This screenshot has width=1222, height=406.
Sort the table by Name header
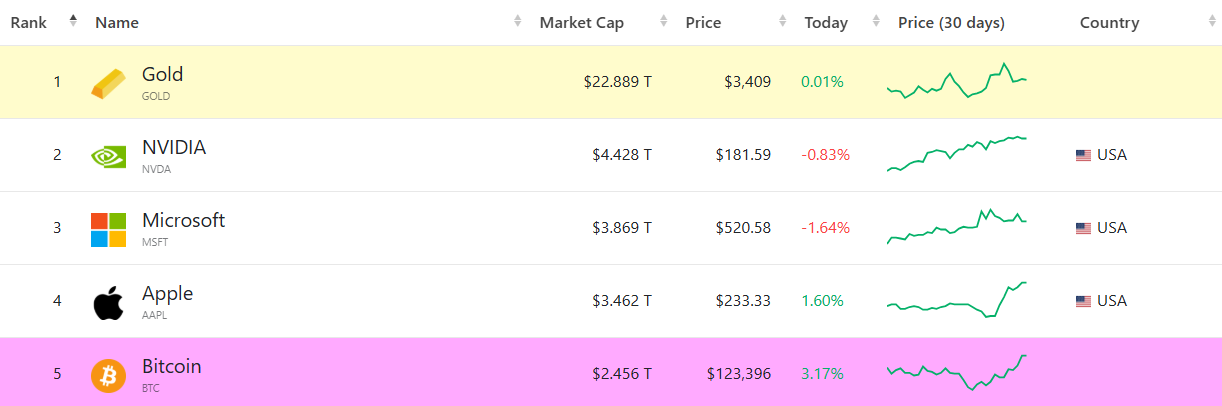click(117, 23)
